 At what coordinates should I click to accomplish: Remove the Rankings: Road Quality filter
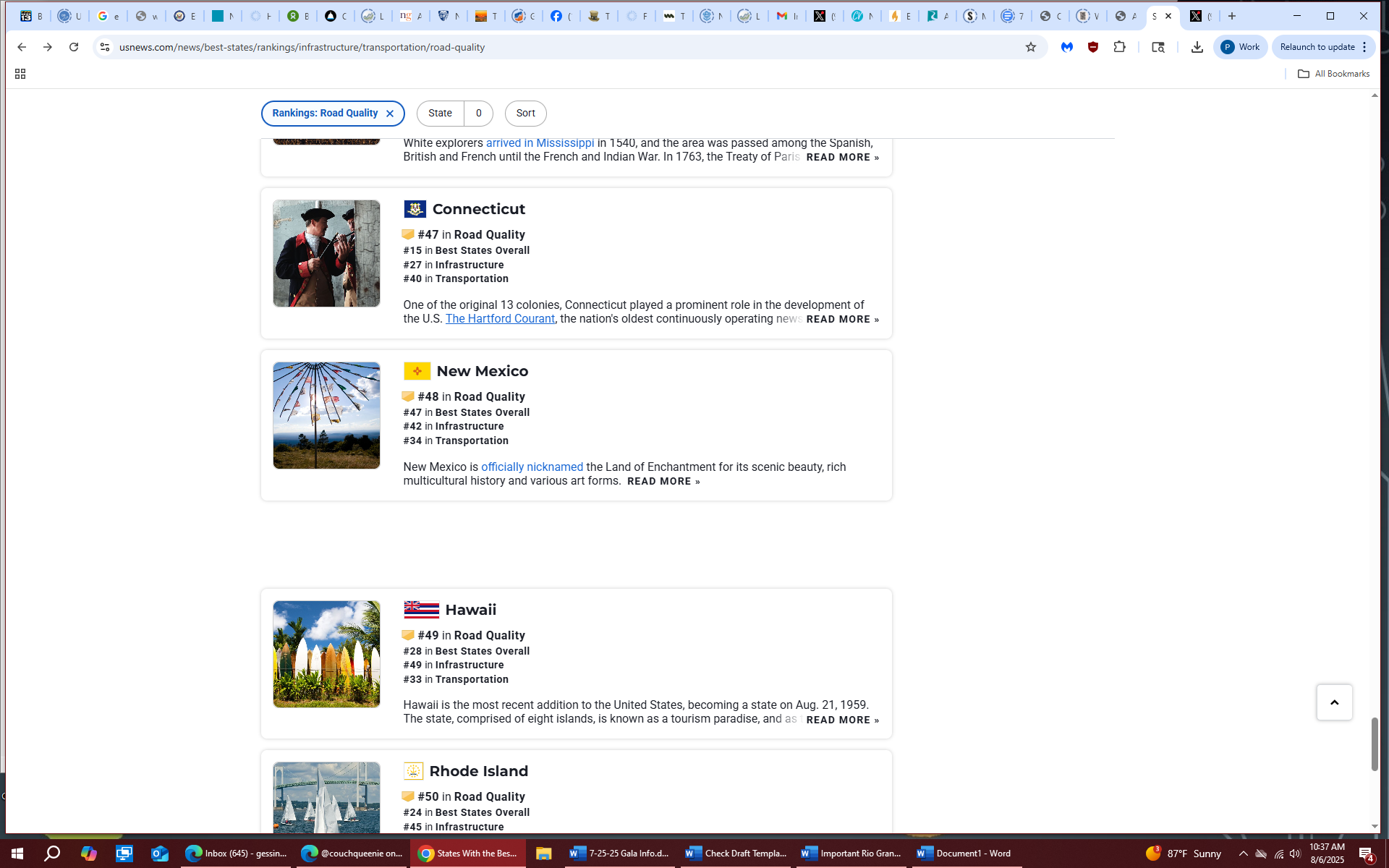click(x=390, y=114)
